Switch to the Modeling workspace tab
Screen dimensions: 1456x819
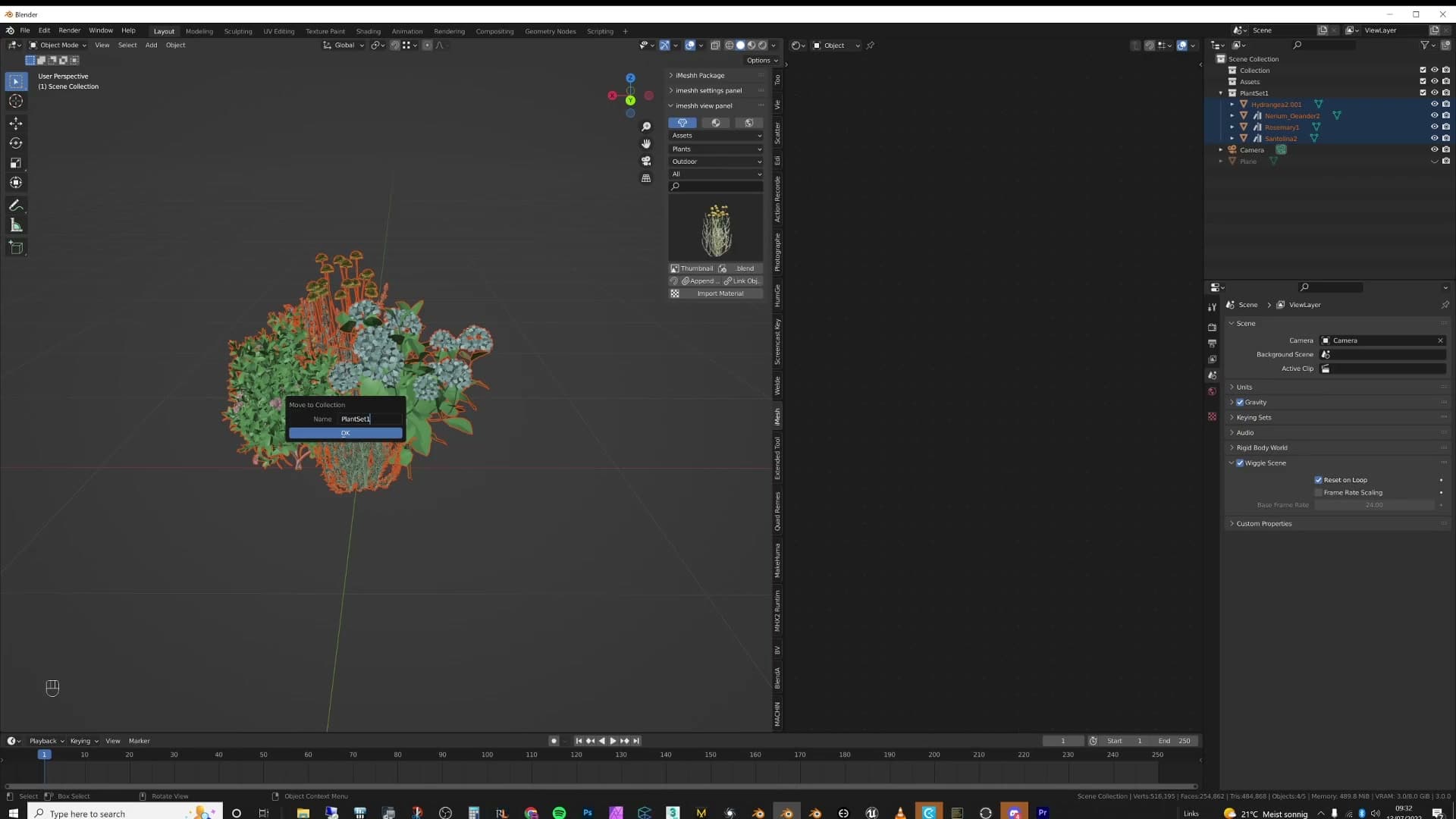(x=199, y=32)
